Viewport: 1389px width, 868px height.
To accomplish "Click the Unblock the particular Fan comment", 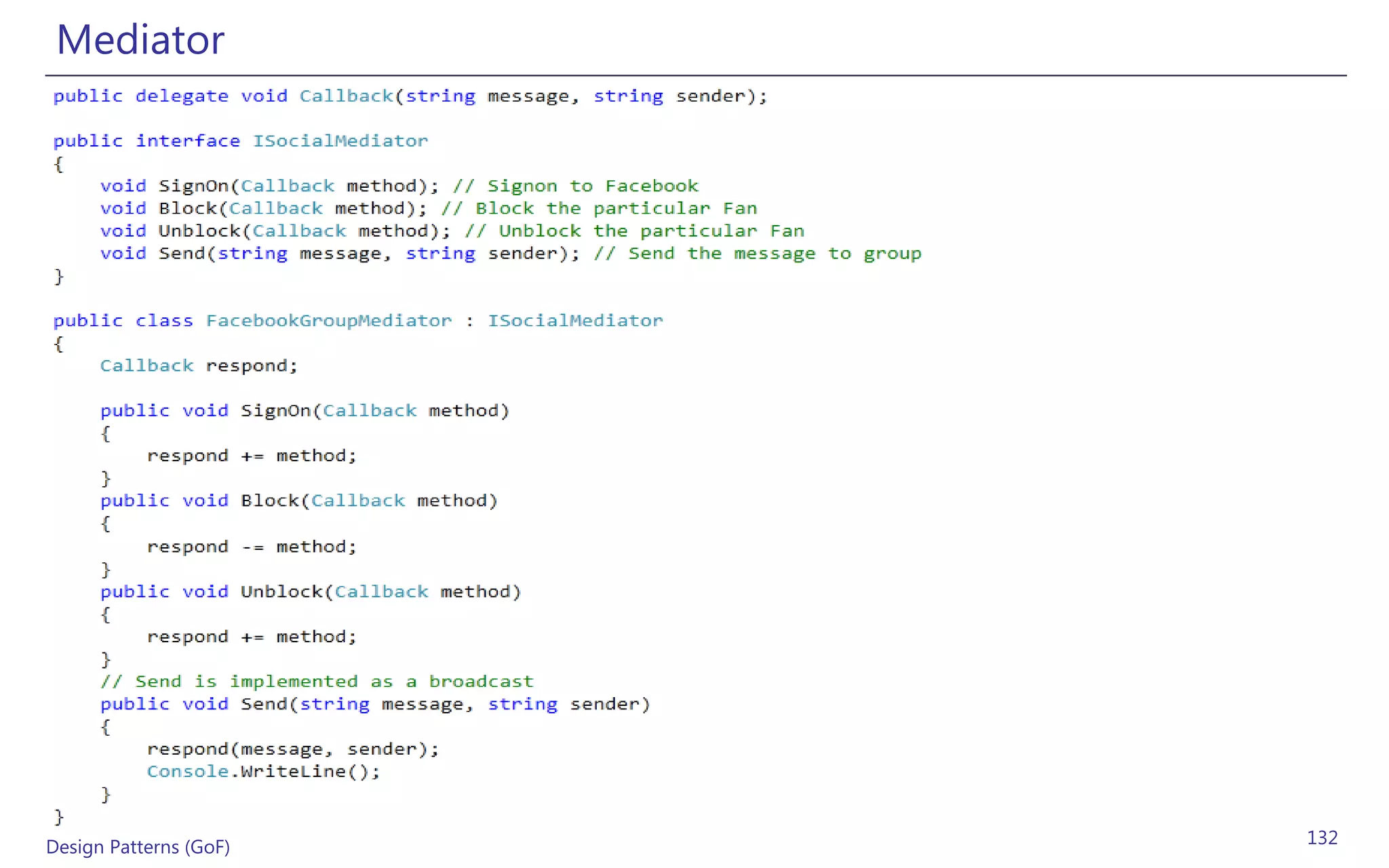I will [634, 231].
